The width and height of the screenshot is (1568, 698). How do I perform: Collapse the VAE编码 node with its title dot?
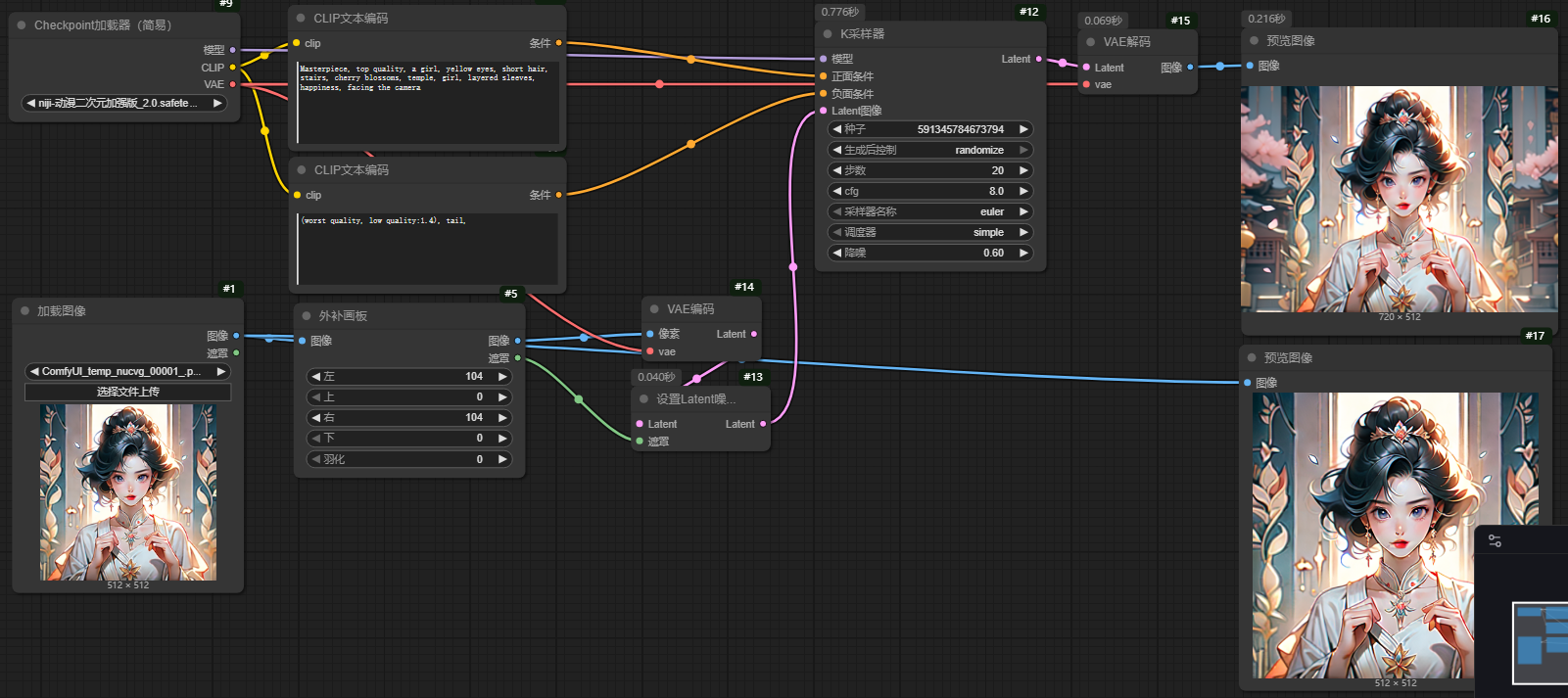pos(654,309)
